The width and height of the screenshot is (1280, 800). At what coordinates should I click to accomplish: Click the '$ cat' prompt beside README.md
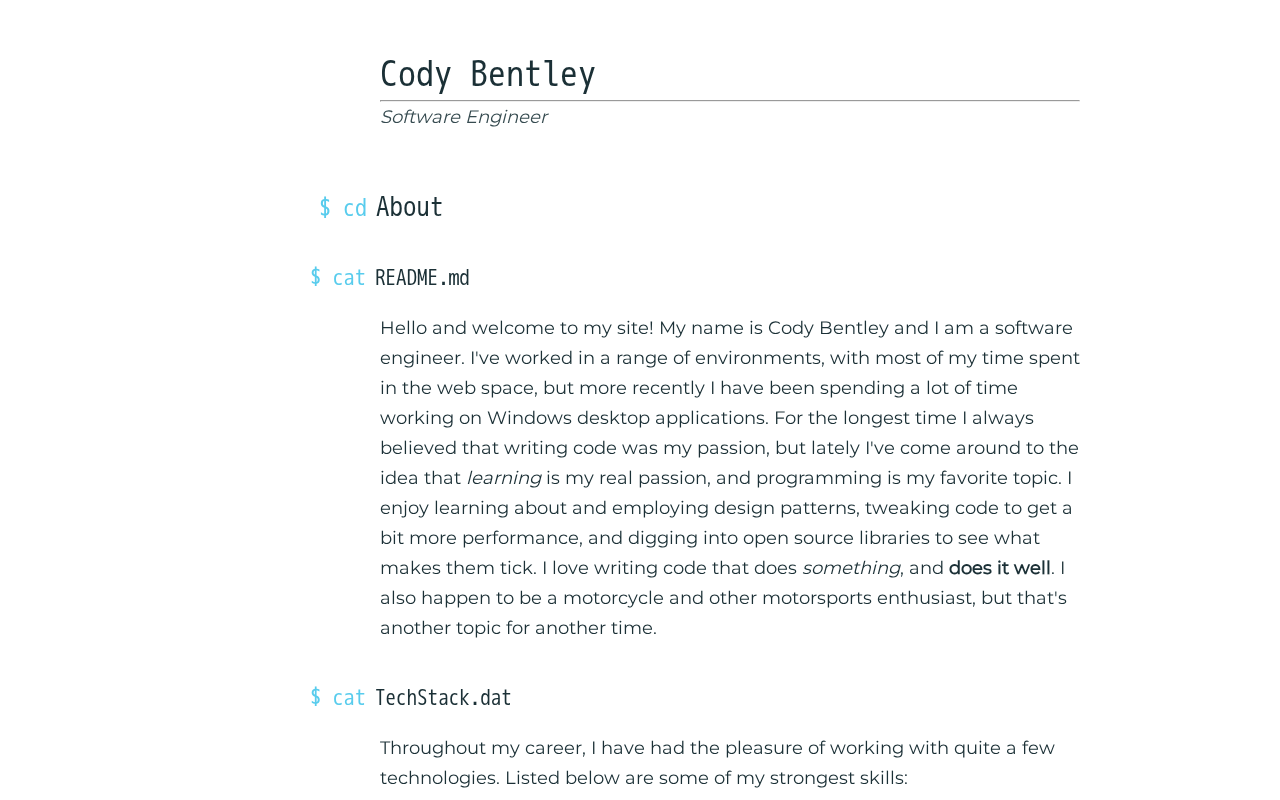[x=337, y=278]
